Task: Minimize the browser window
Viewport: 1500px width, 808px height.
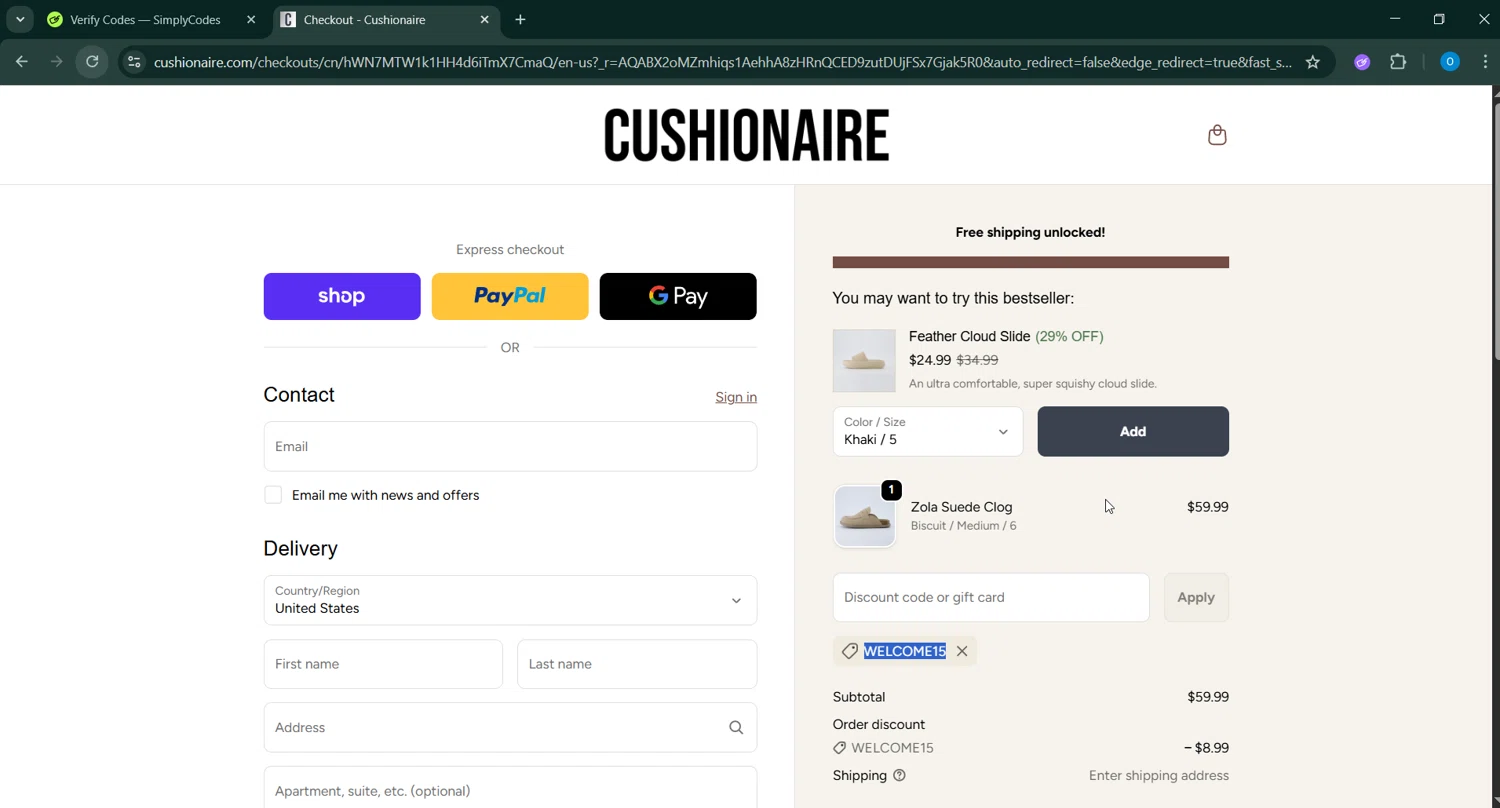Action: click(1395, 19)
